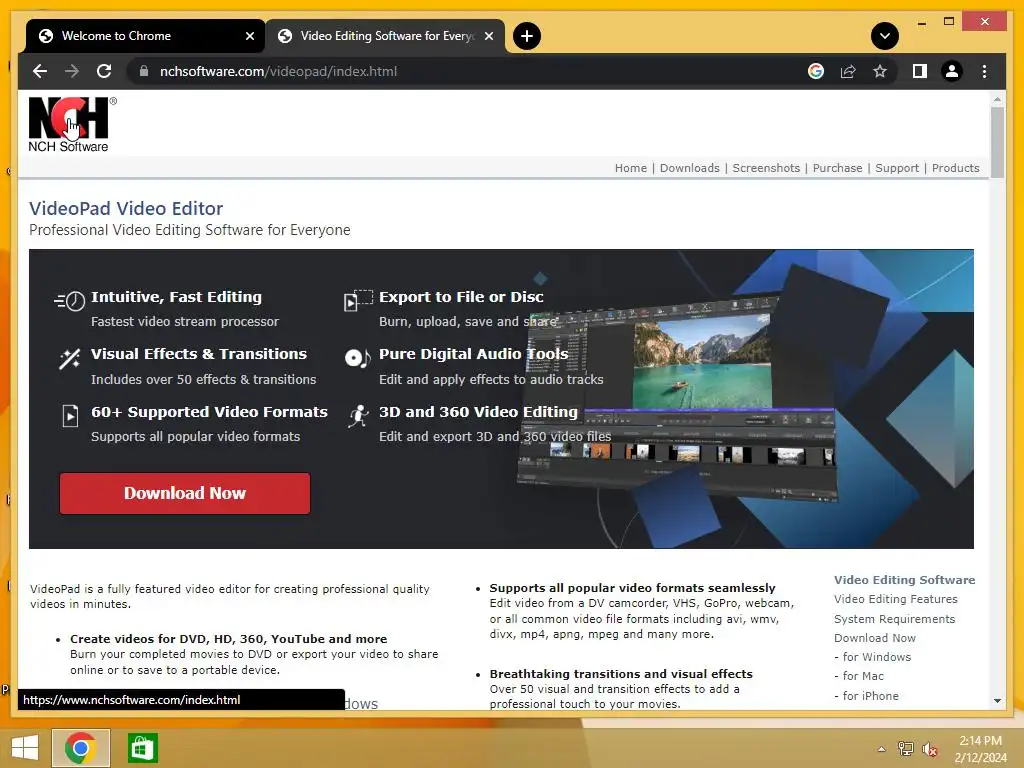Open the for Windows download link
Screen dimensions: 1024x768
876,657
